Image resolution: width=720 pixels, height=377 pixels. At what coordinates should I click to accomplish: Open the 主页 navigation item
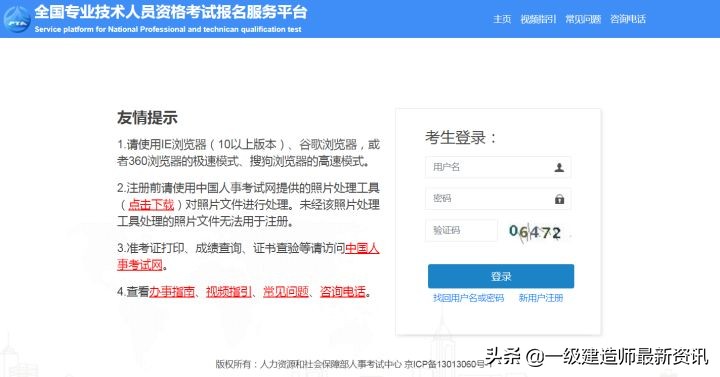(x=502, y=19)
